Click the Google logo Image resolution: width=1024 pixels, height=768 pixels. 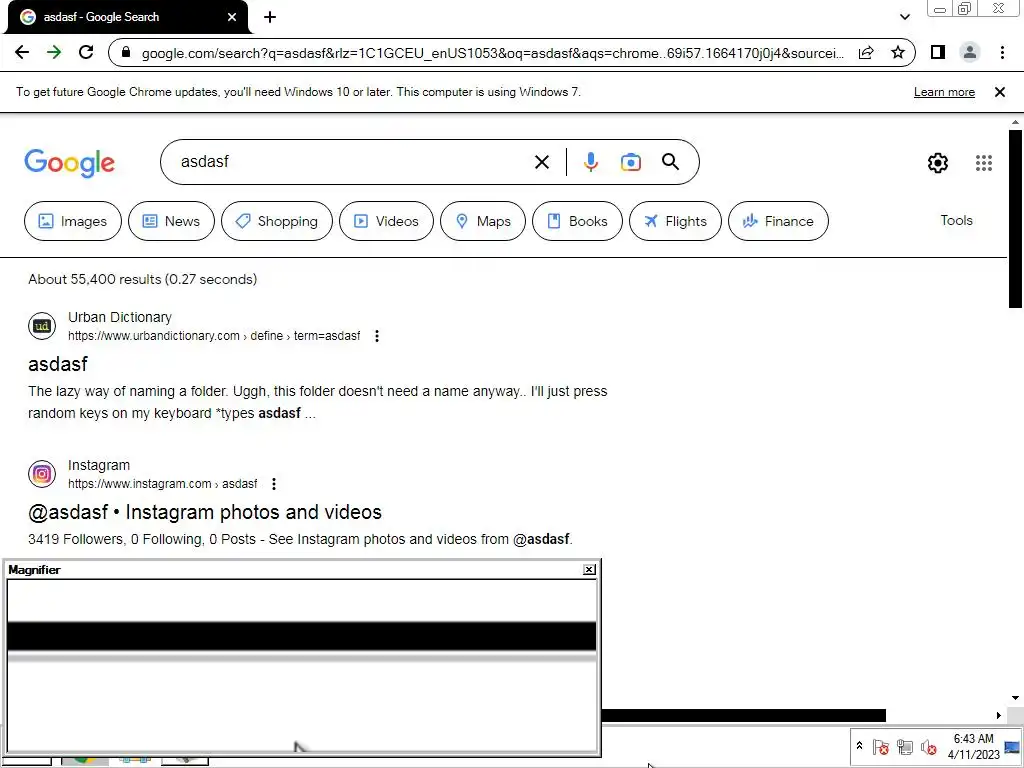click(69, 163)
